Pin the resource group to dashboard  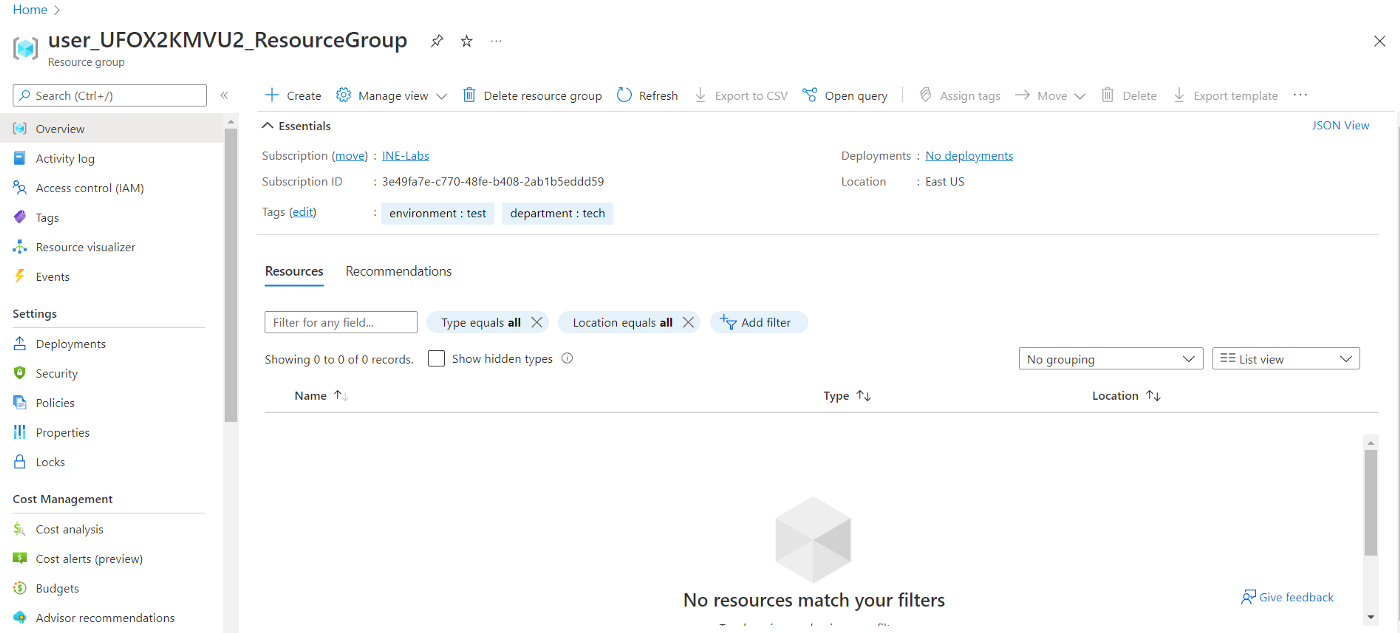[436, 41]
